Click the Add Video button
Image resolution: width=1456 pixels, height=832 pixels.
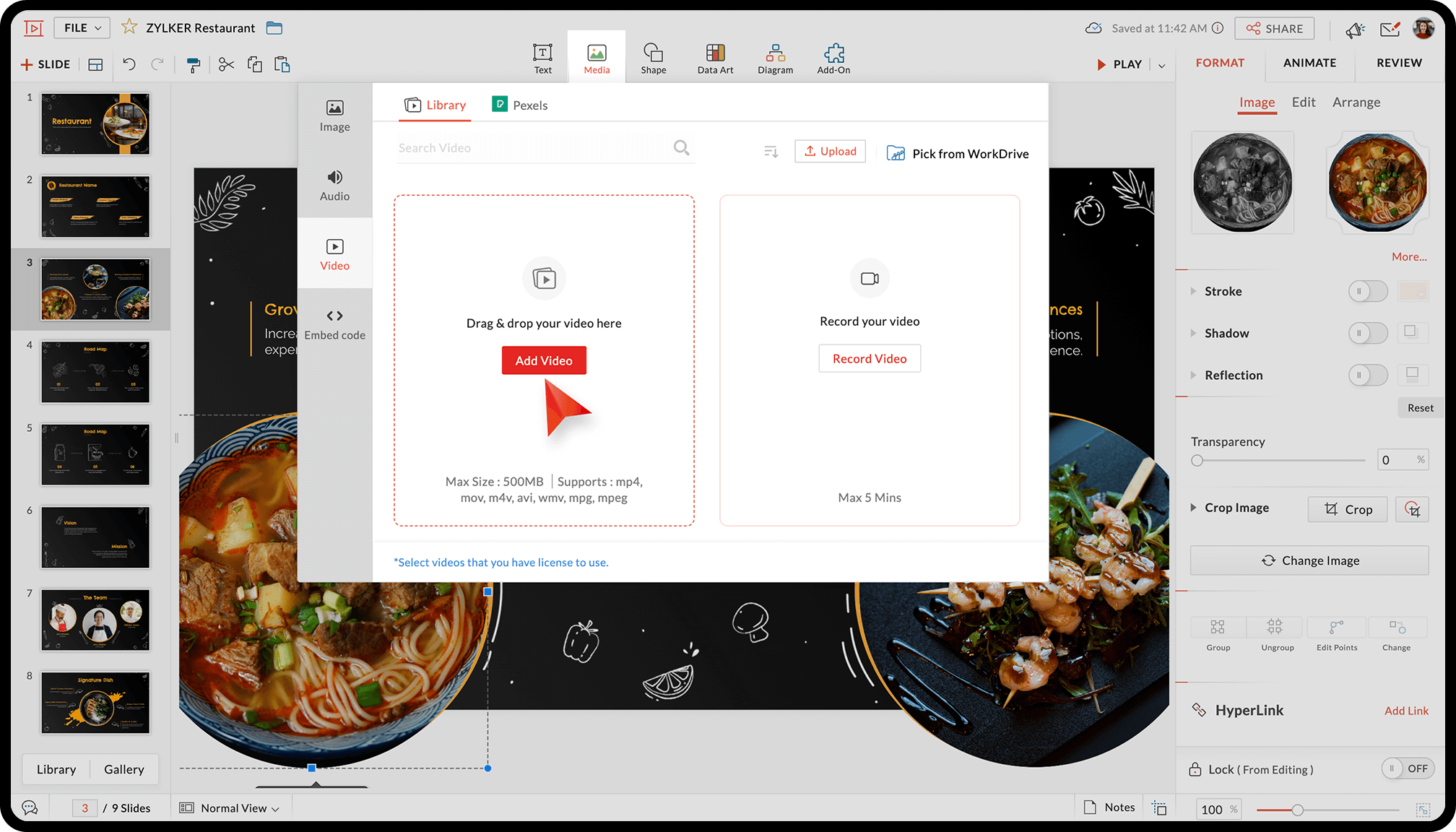click(544, 360)
